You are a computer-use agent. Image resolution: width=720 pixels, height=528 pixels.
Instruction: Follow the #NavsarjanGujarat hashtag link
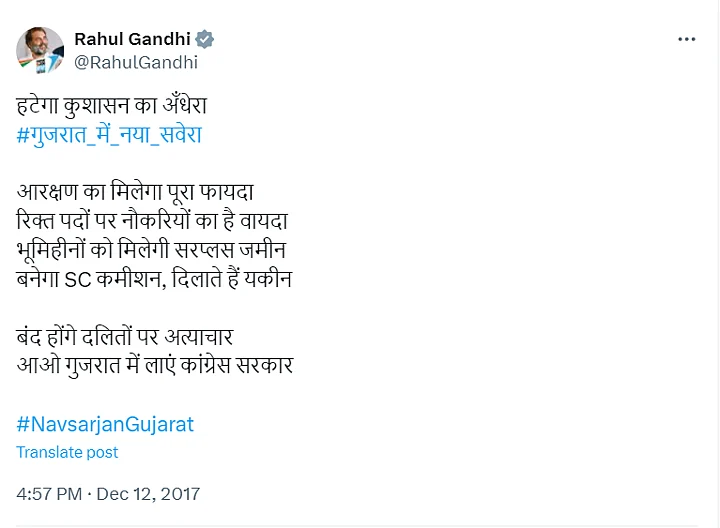[105, 424]
